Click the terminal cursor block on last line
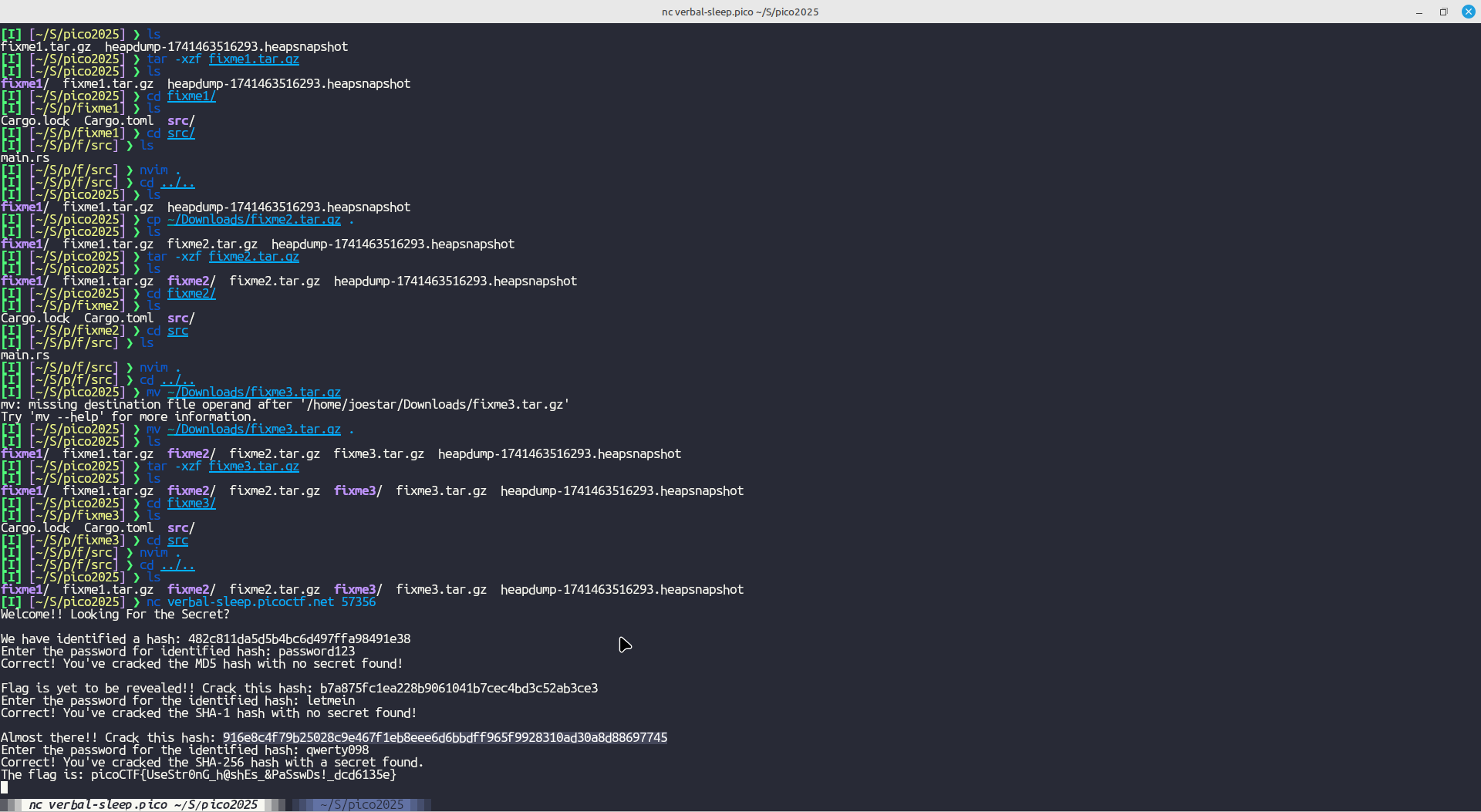 tap(5, 787)
